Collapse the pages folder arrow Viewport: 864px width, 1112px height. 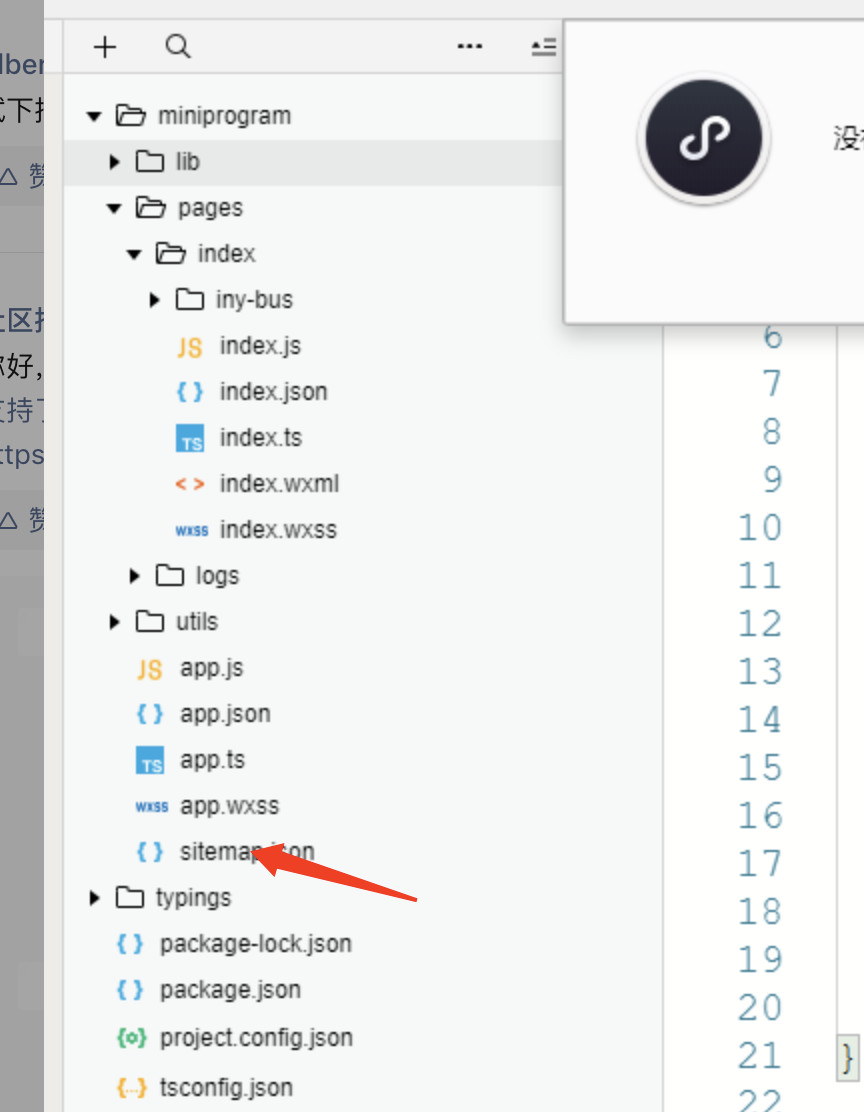click(x=114, y=208)
